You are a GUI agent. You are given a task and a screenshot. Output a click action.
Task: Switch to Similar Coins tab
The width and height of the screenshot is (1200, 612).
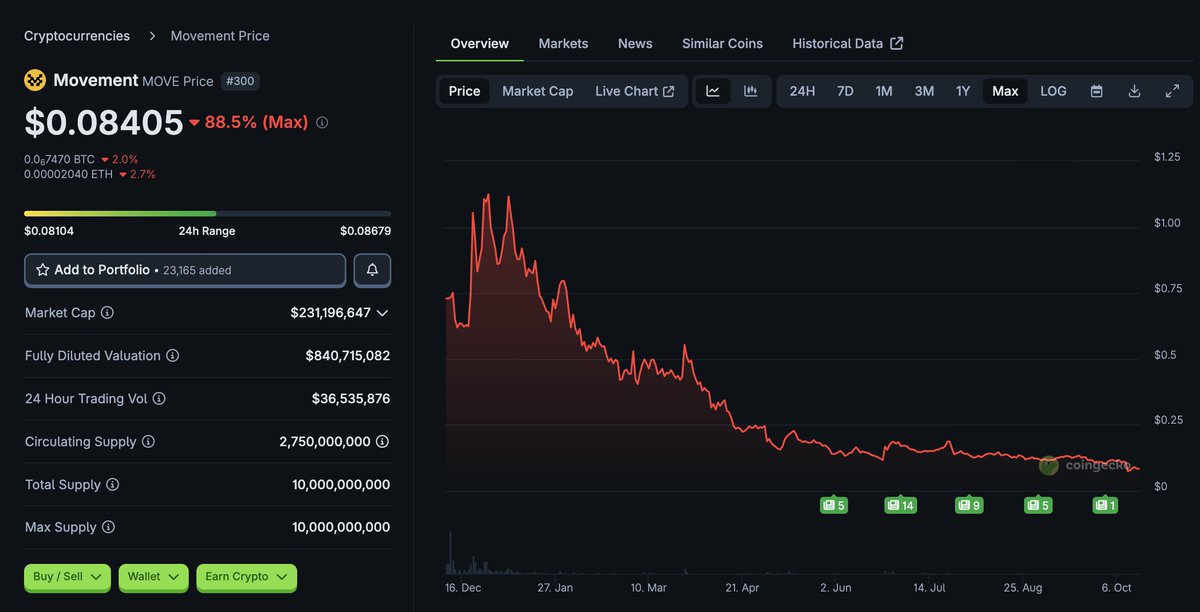pos(722,44)
